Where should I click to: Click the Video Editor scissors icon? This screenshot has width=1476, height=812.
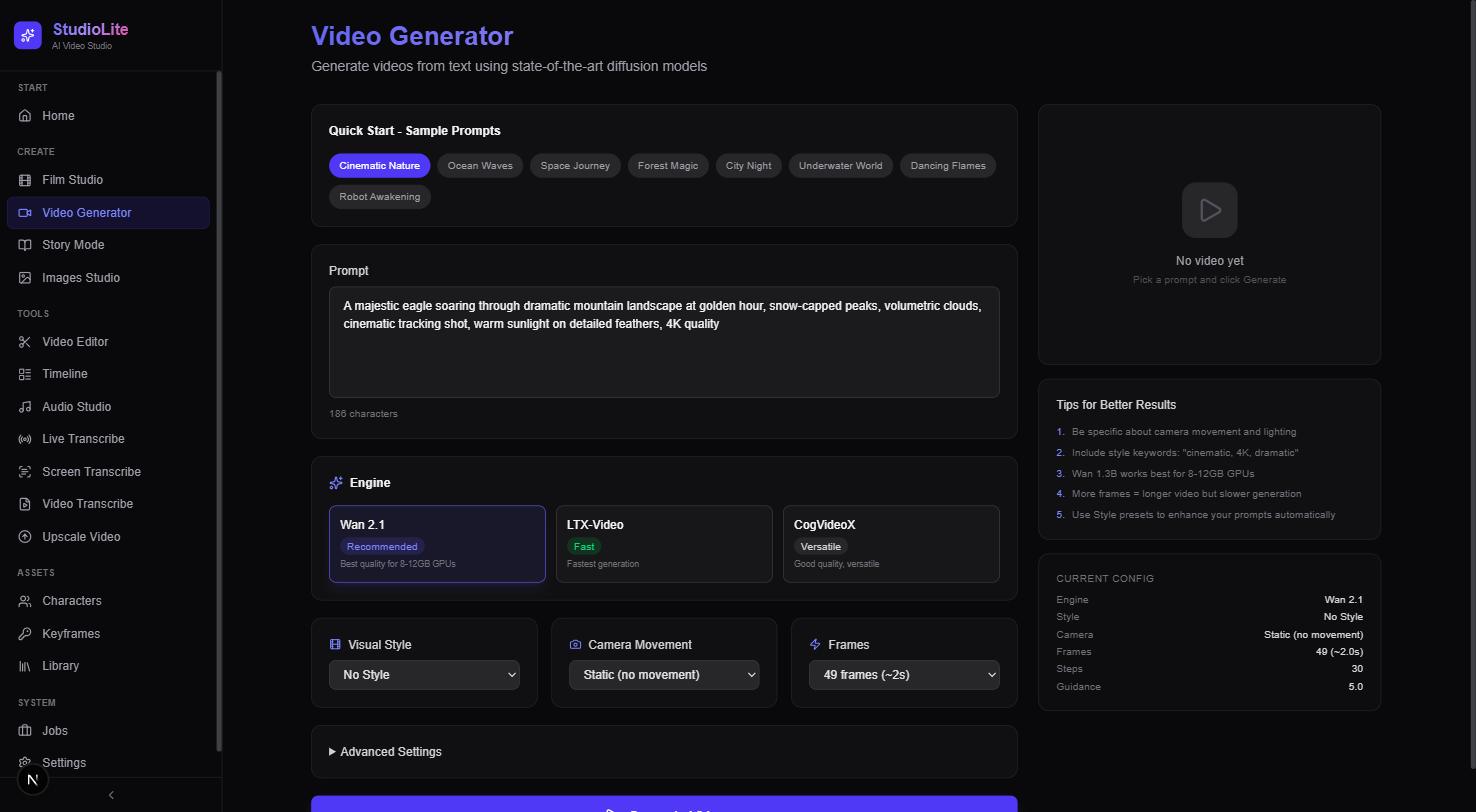(25, 342)
